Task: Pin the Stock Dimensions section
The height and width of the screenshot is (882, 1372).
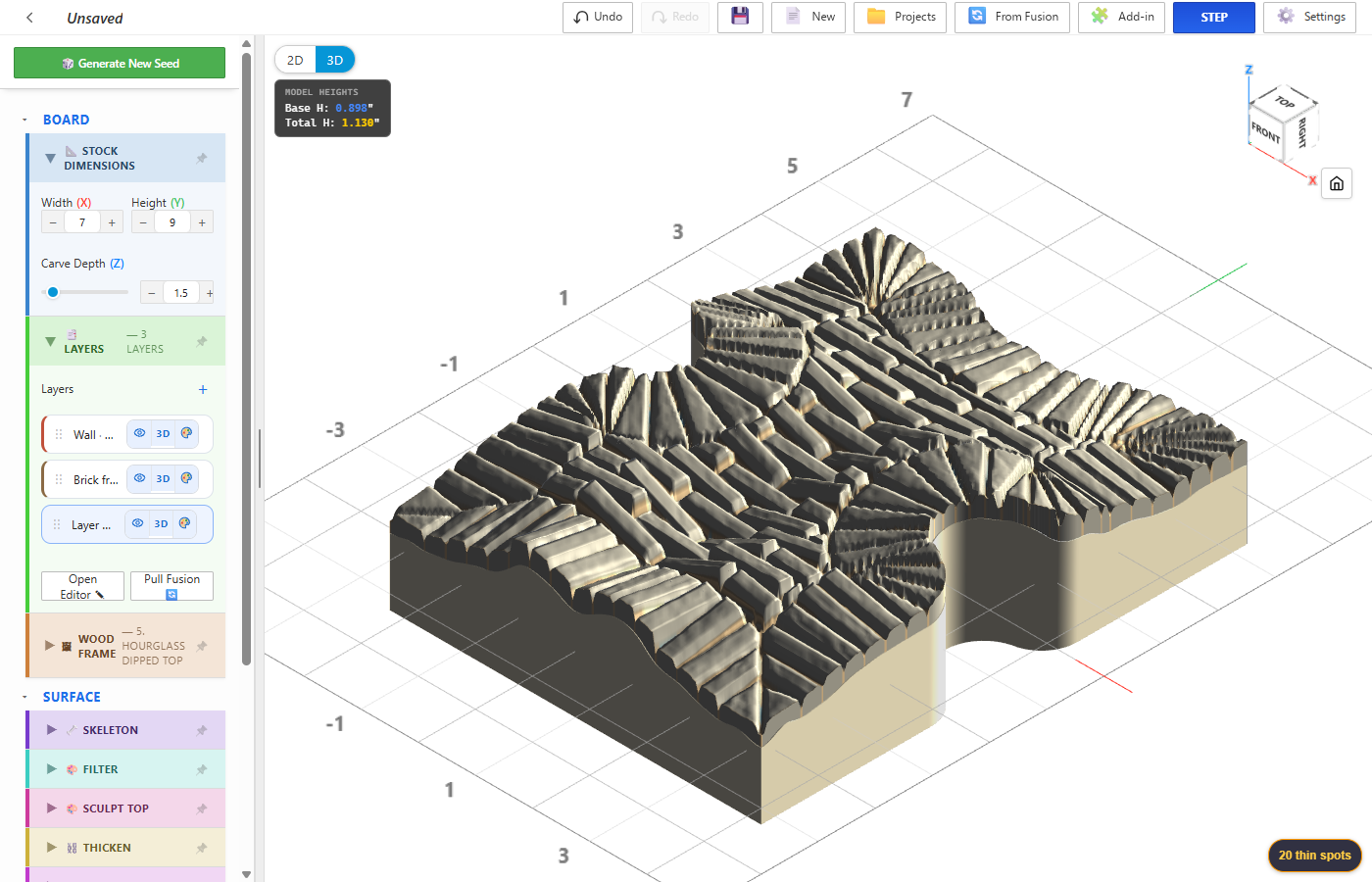Action: pyautogui.click(x=202, y=158)
